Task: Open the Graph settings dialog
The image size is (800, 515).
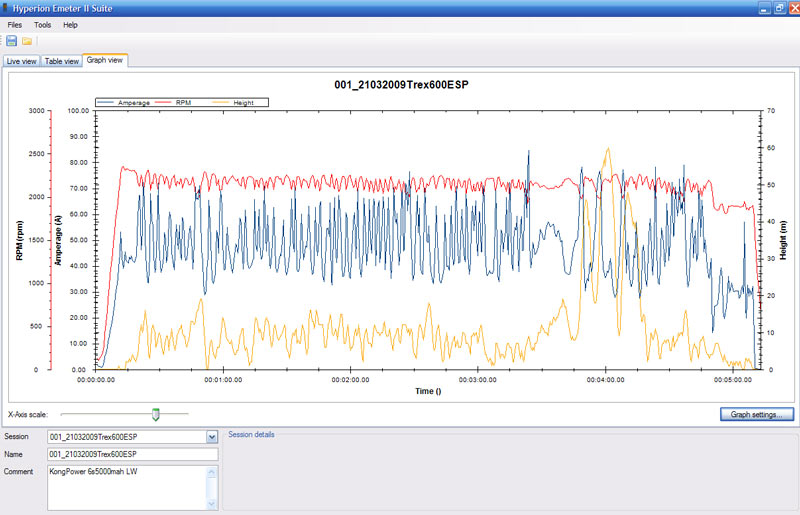Action: coord(756,414)
